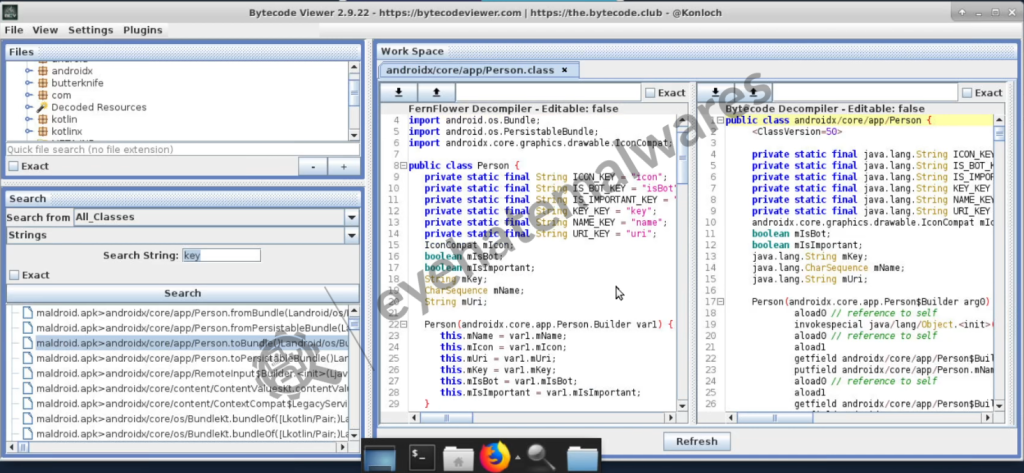Expand the butterknife tree node handle
This screenshot has height=473, width=1024.
28,83
